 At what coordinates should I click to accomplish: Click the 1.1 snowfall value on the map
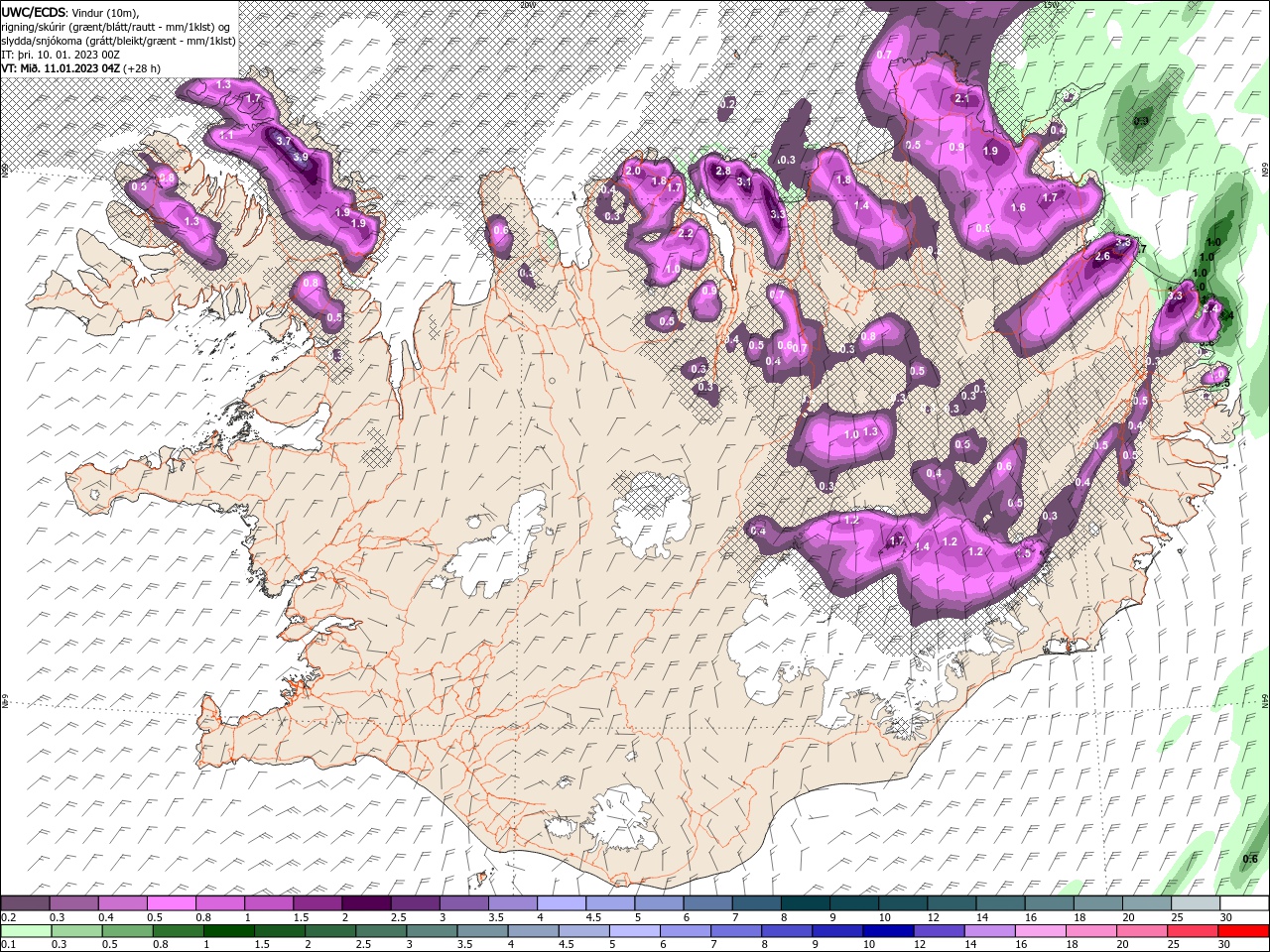(226, 135)
